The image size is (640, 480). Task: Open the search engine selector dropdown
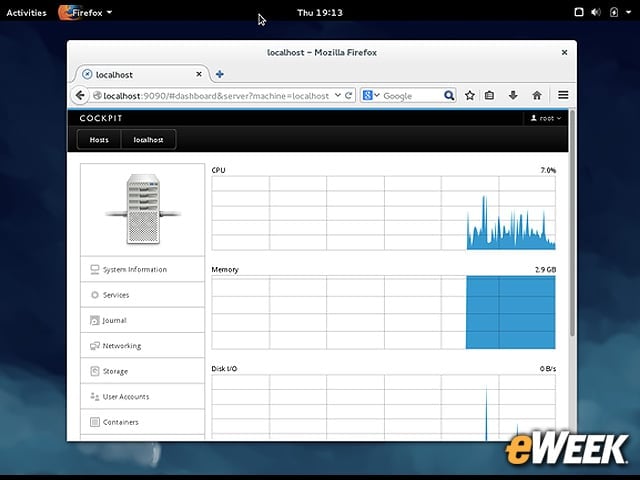pyautogui.click(x=371, y=96)
